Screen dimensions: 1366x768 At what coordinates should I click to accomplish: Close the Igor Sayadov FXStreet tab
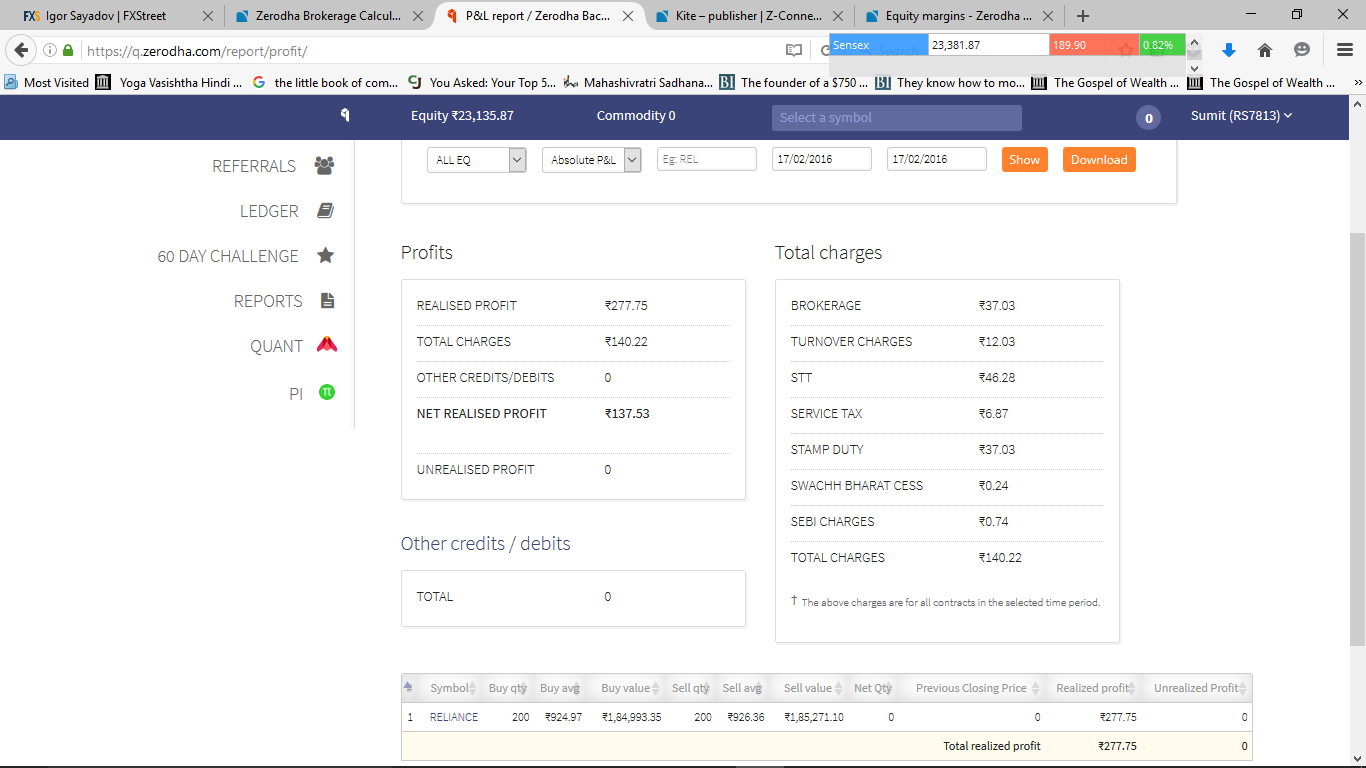point(207,16)
